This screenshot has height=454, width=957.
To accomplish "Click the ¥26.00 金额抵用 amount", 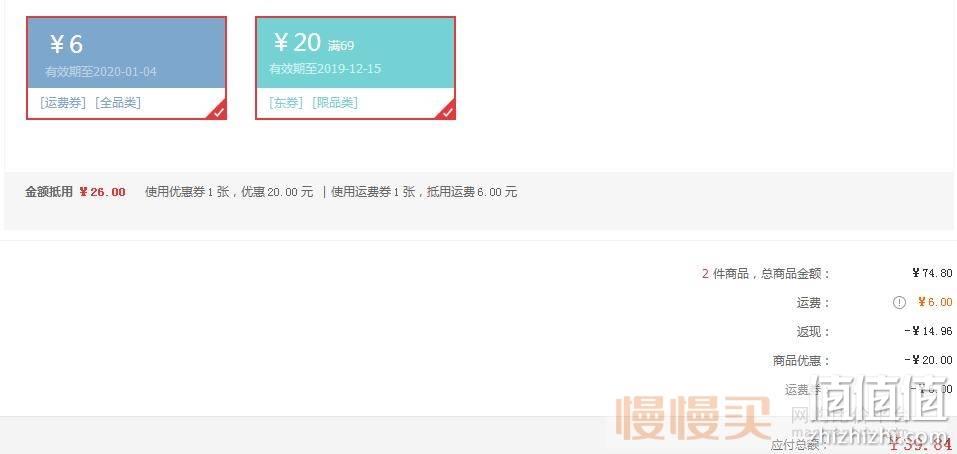I will point(103,192).
